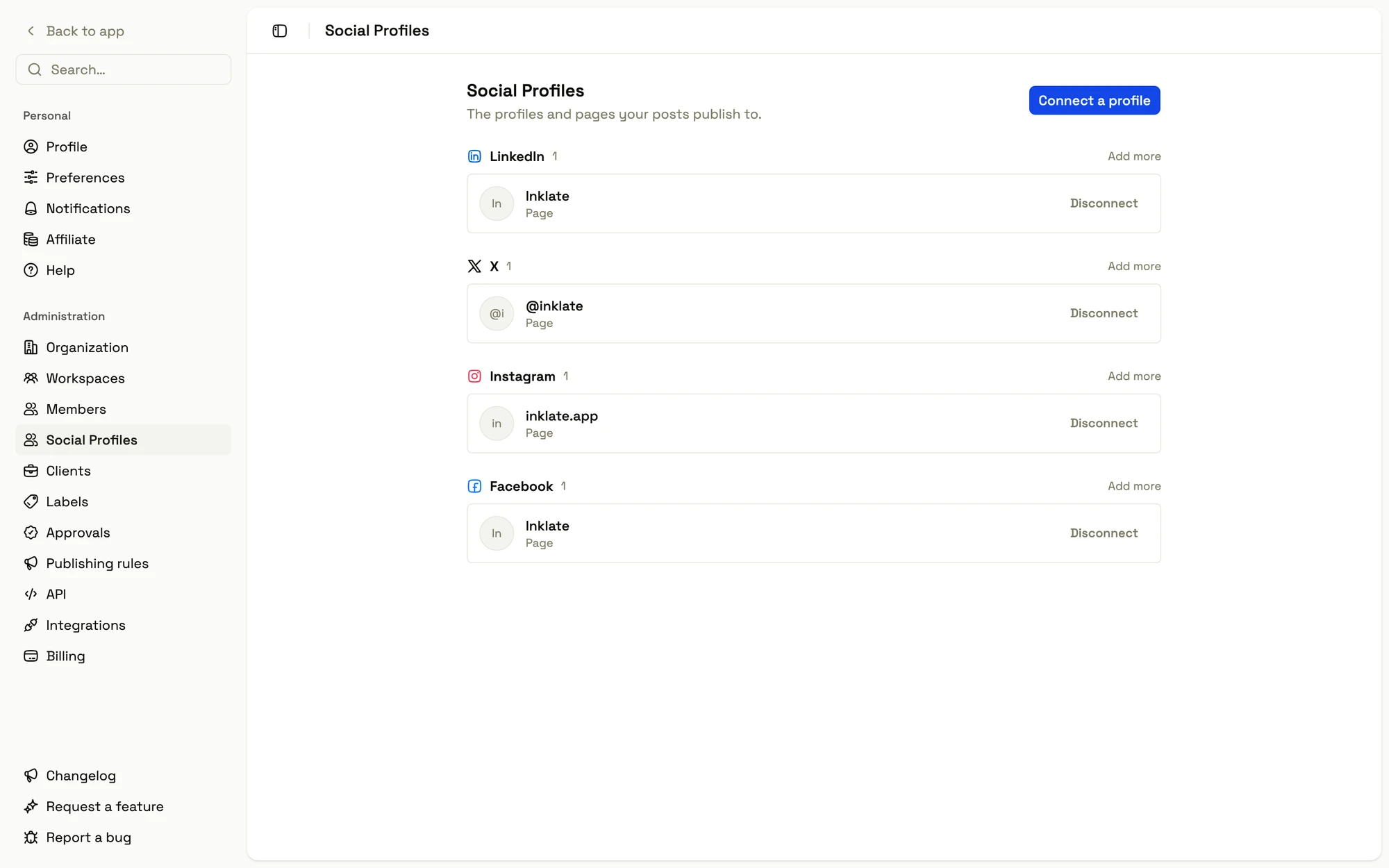
Task: Open the Changelog link
Action: point(123,776)
